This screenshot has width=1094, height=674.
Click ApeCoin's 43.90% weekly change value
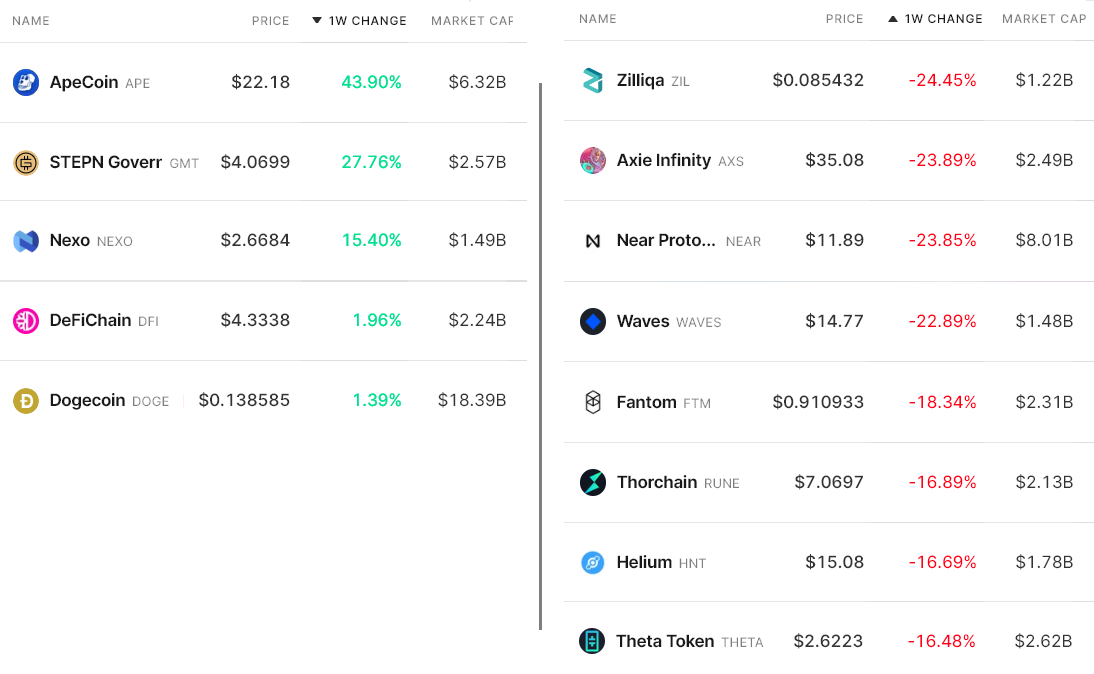(x=371, y=82)
